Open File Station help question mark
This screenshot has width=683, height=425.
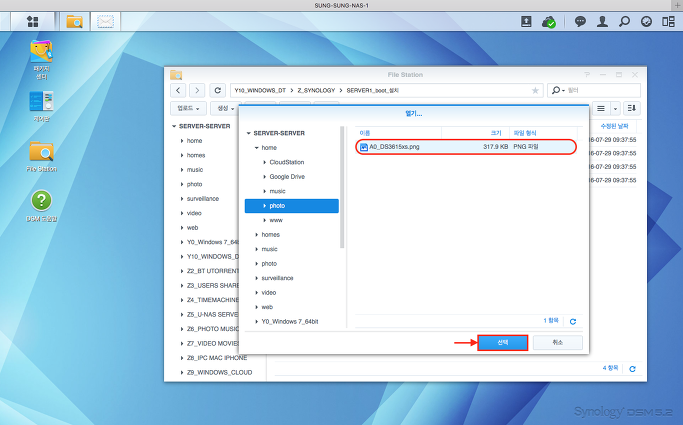(587, 75)
